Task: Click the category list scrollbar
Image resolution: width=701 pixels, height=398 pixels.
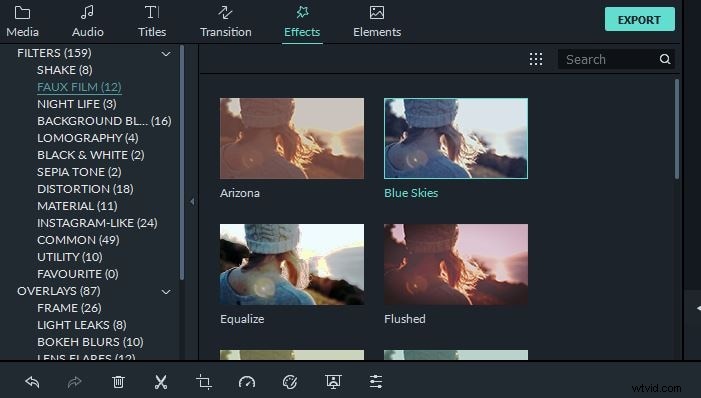Action: [182, 162]
